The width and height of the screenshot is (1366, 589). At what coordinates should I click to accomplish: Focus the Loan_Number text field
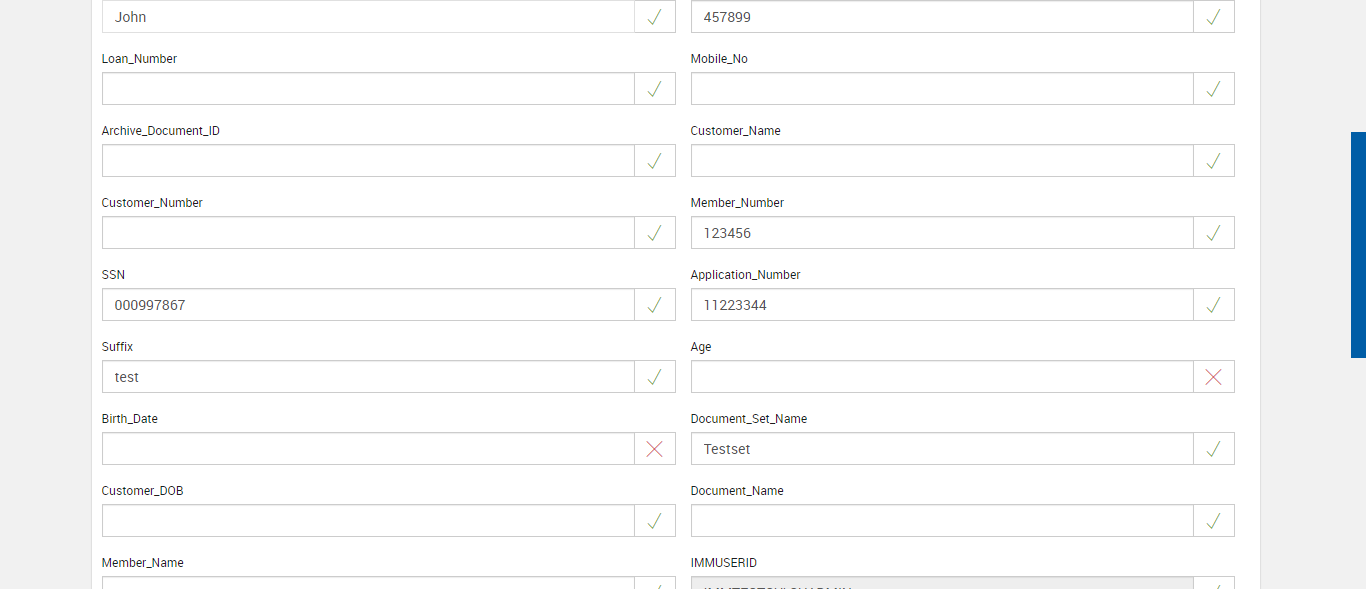(368, 89)
